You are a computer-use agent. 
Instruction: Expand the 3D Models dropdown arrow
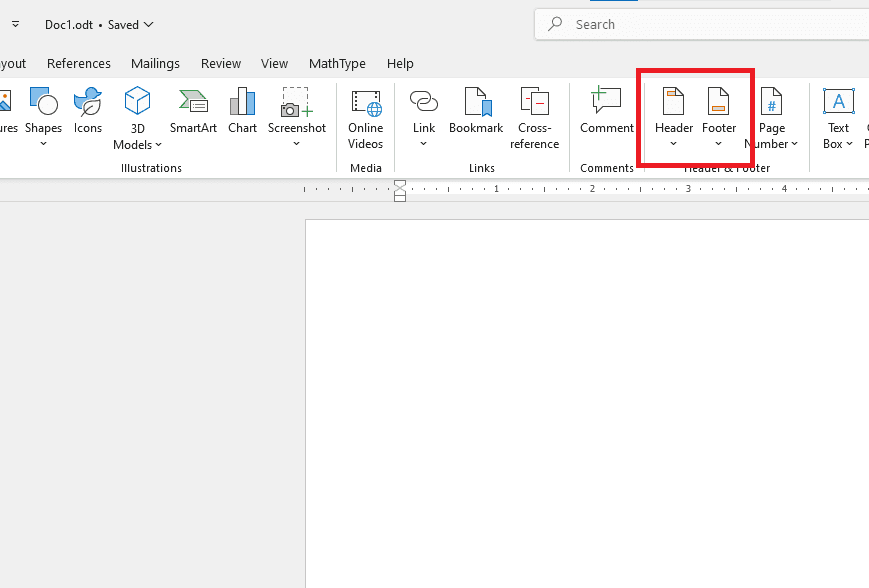coord(159,145)
